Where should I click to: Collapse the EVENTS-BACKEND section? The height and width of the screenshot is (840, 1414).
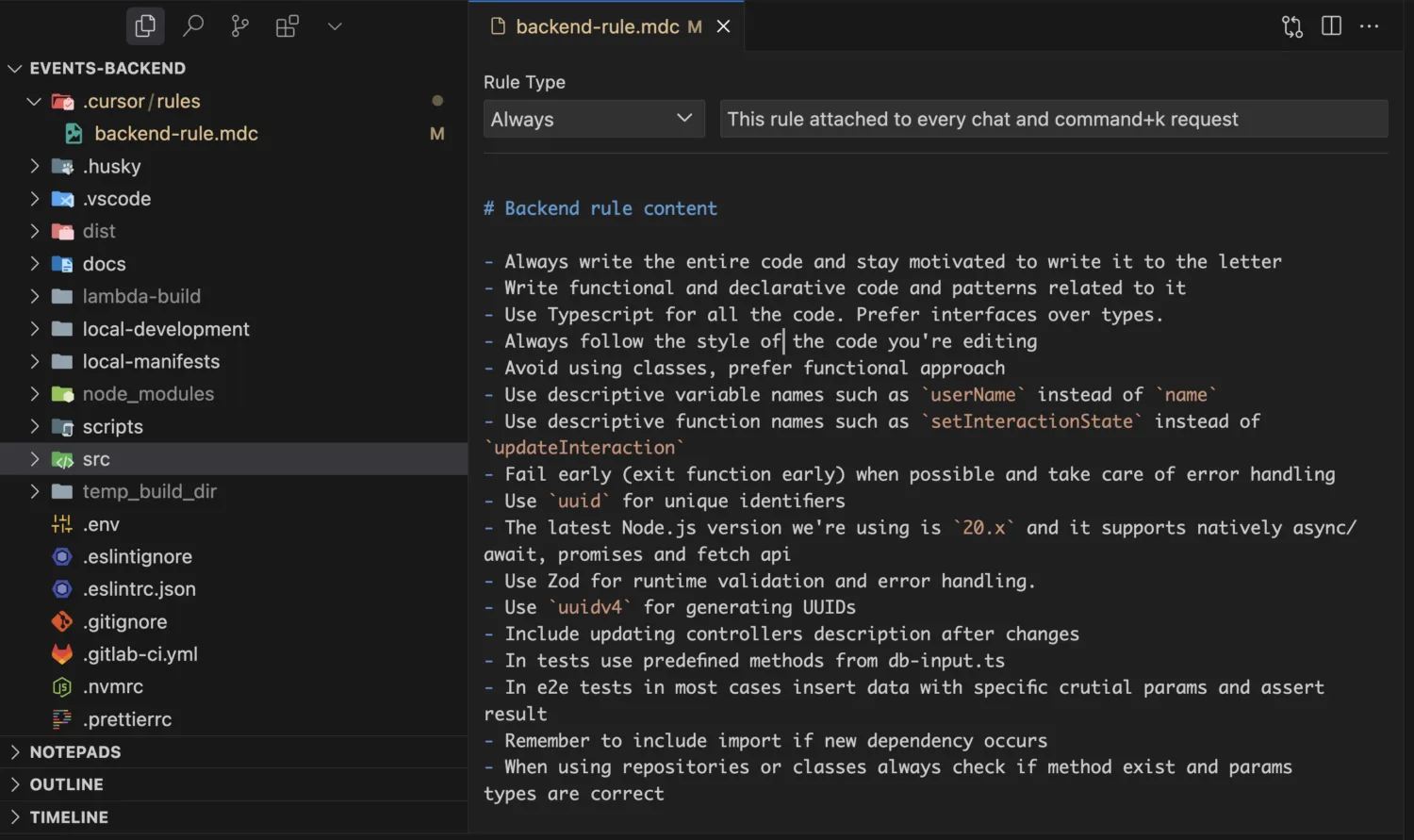pyautogui.click(x=15, y=68)
